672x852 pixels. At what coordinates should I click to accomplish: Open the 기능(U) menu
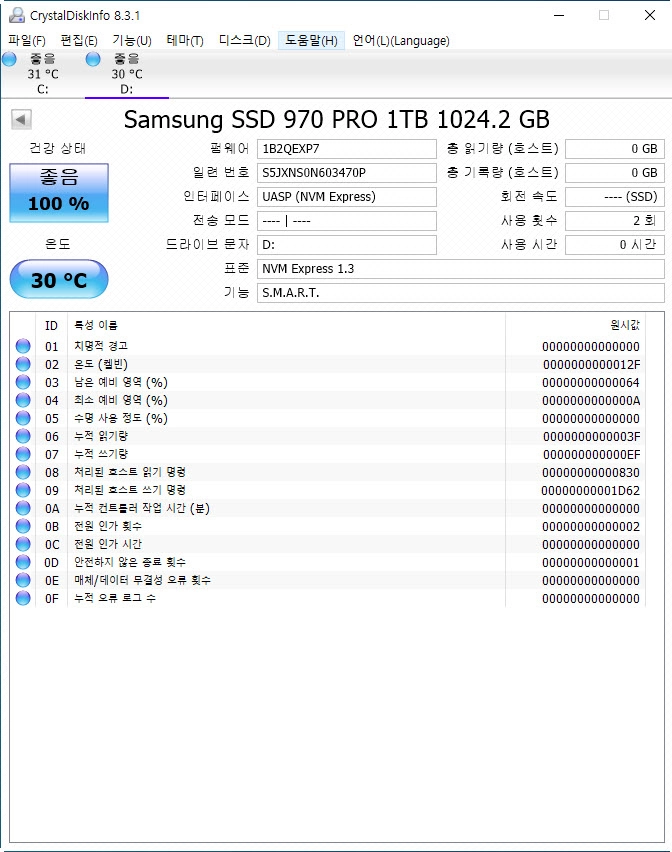(x=131, y=41)
